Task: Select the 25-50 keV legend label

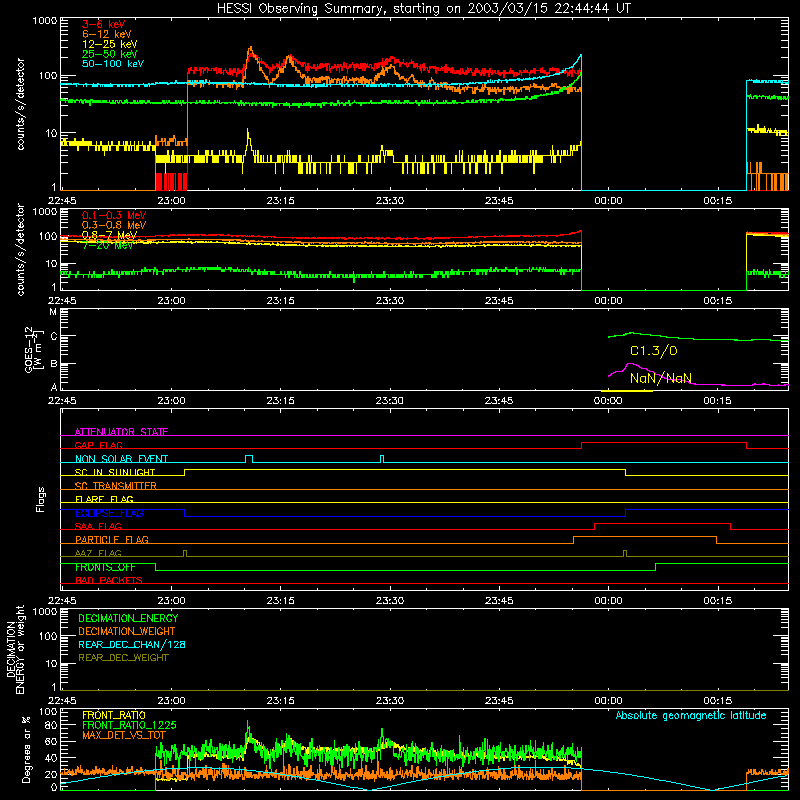Action: pyautogui.click(x=110, y=54)
